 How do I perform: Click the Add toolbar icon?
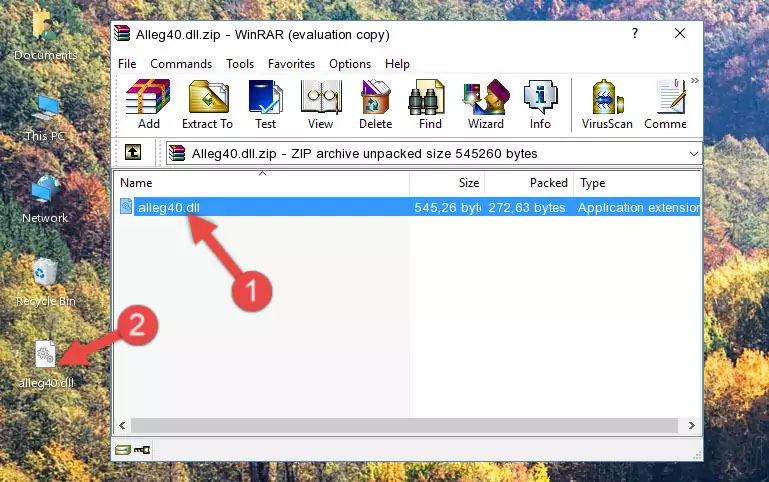[148, 104]
